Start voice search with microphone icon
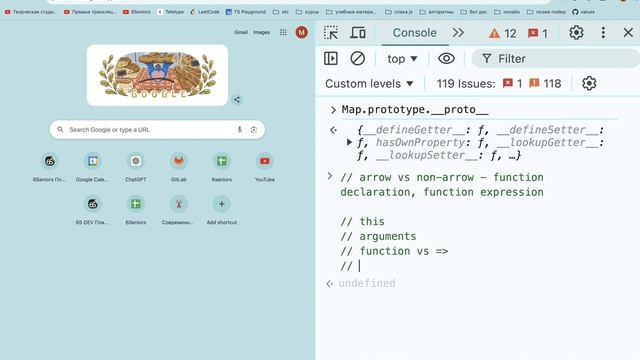Image resolution: width=640 pixels, height=360 pixels. 240,130
